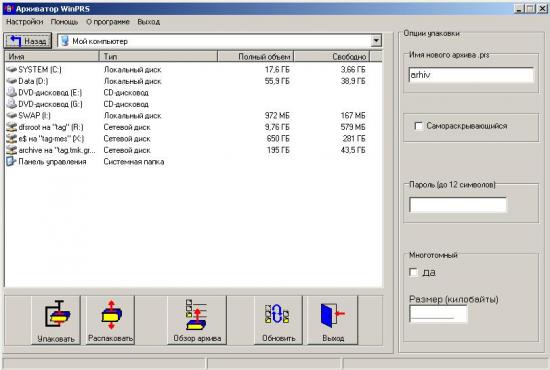Click the 9,76 ГБ total size value
Viewport: 550px width, 370px height.
[277, 127]
